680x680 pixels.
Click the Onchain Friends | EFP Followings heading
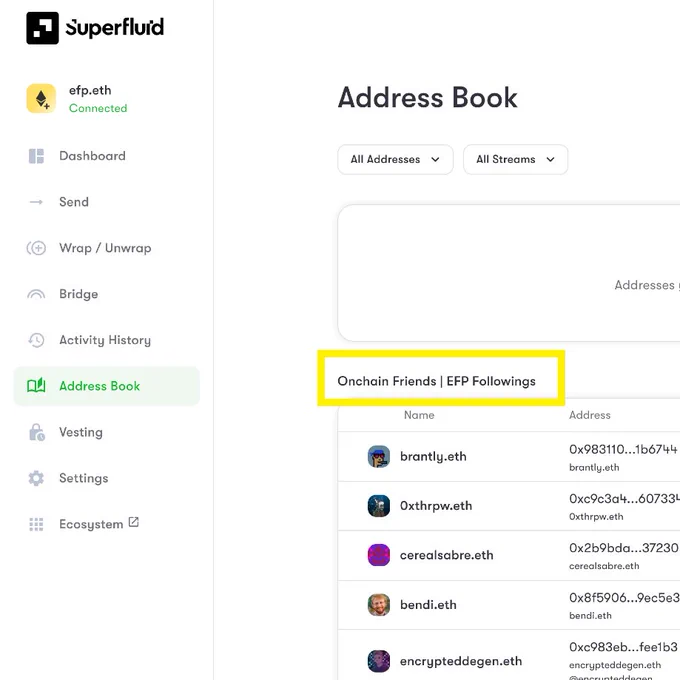click(x=436, y=381)
